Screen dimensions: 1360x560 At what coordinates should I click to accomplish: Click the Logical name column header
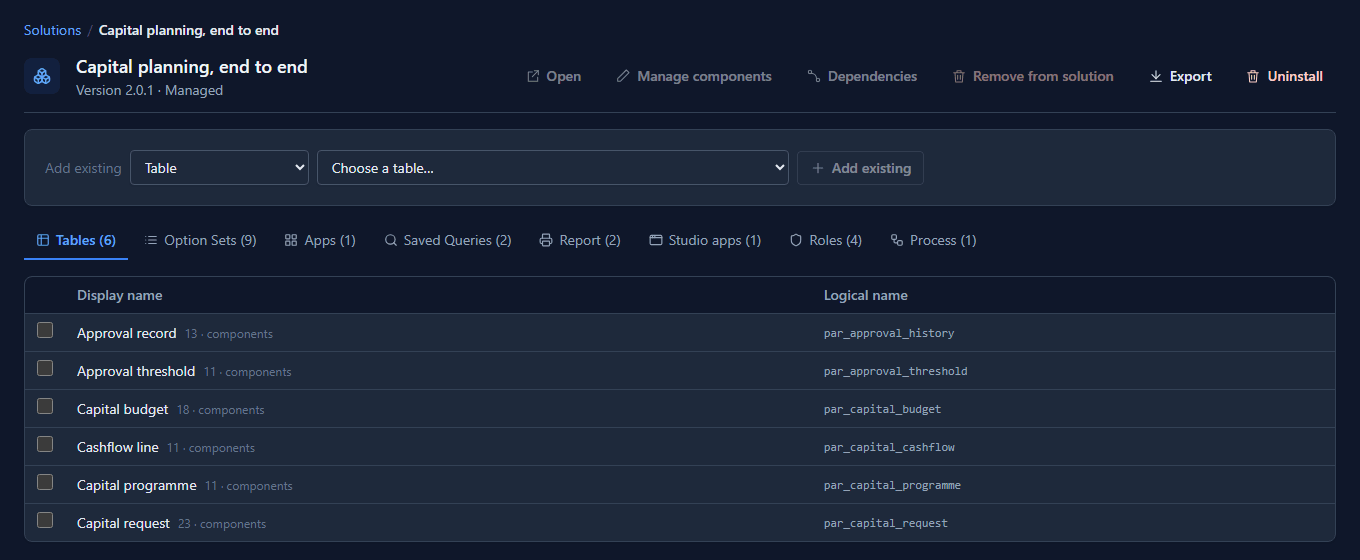click(866, 295)
